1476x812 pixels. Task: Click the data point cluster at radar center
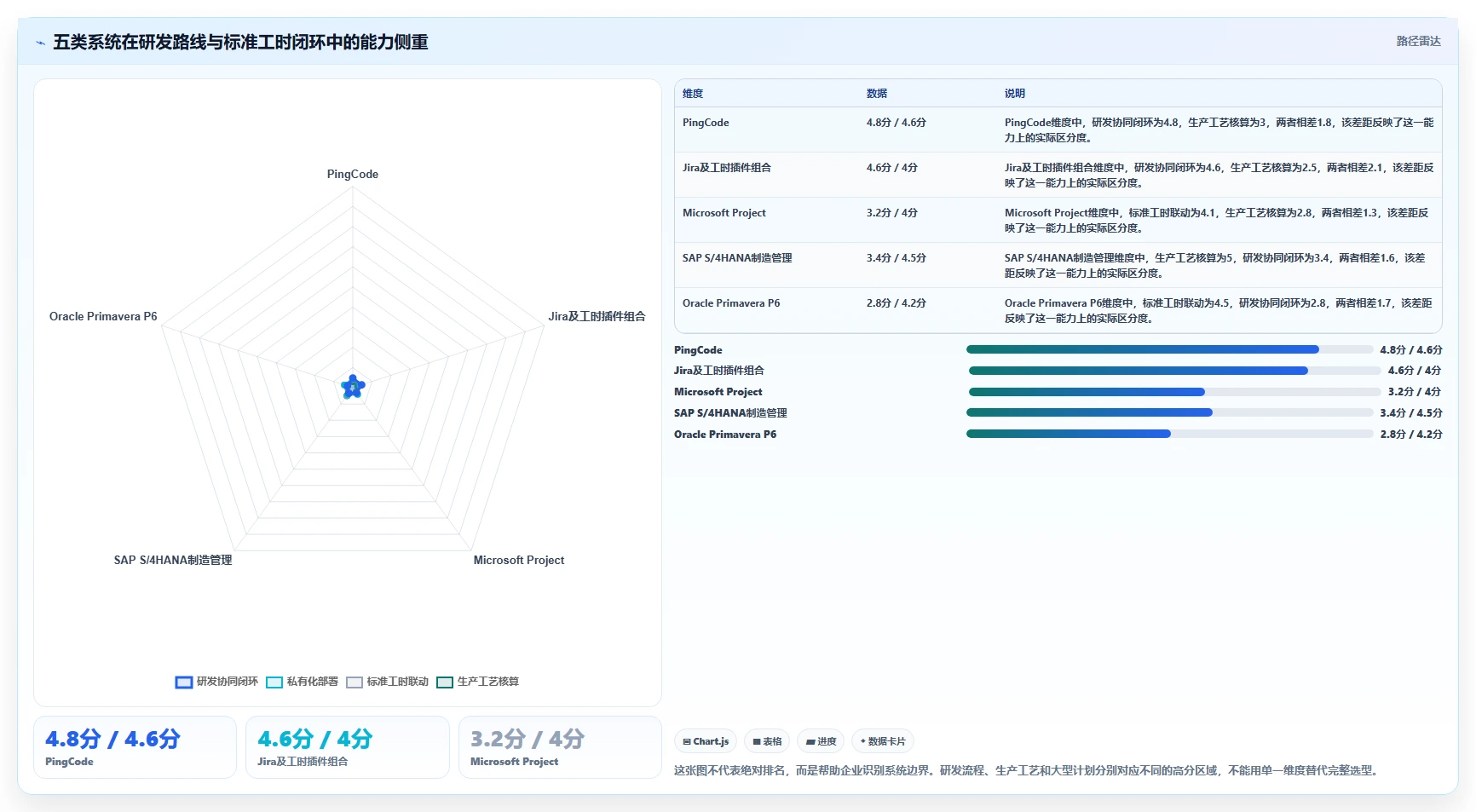[x=353, y=388]
